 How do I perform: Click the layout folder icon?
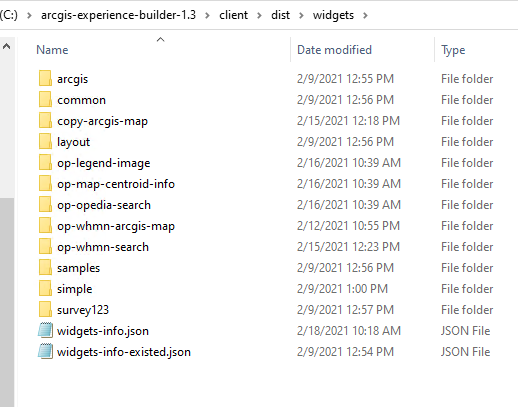pos(45,142)
